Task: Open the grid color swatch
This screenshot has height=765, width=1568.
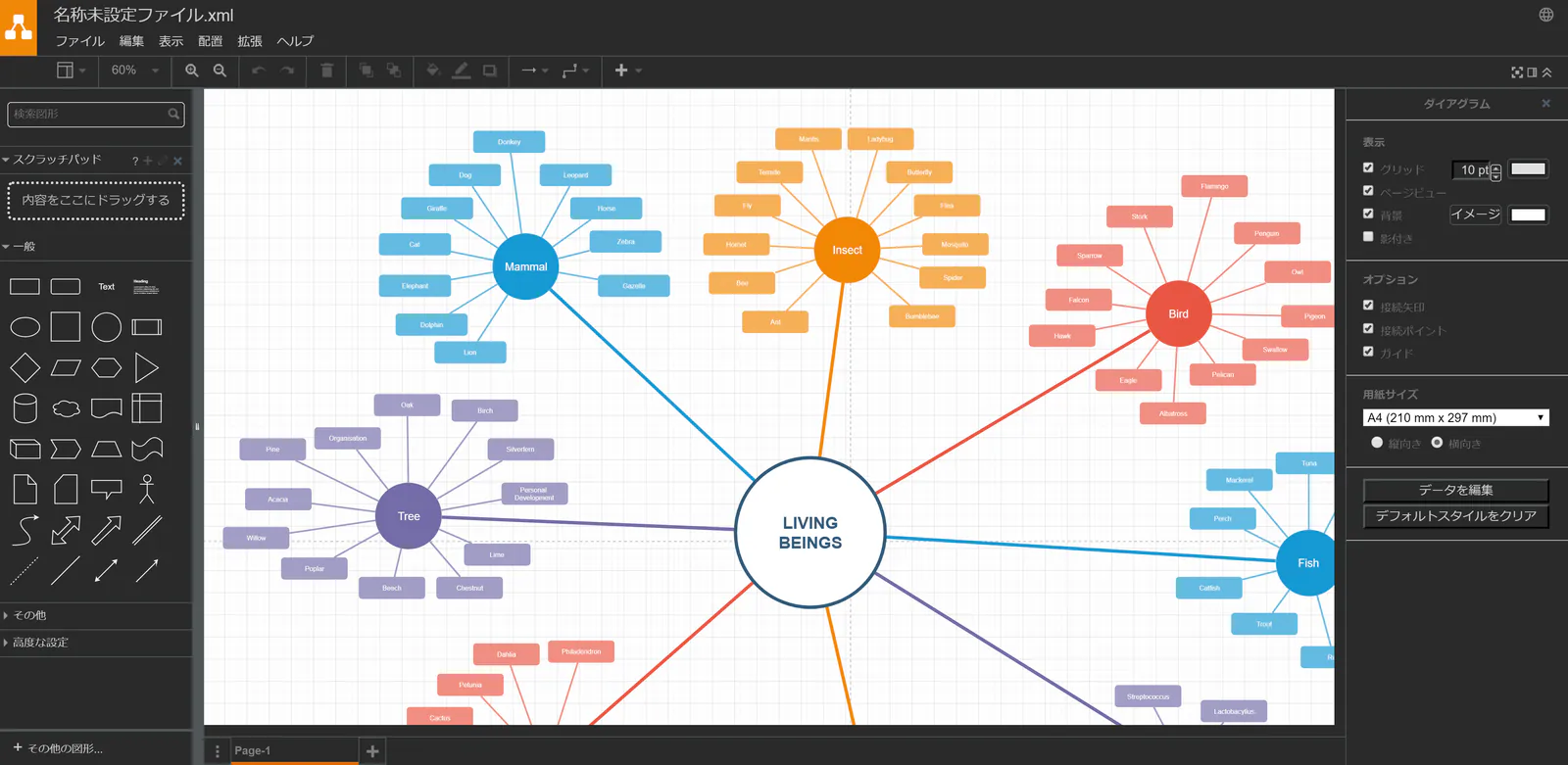Action: point(1528,168)
